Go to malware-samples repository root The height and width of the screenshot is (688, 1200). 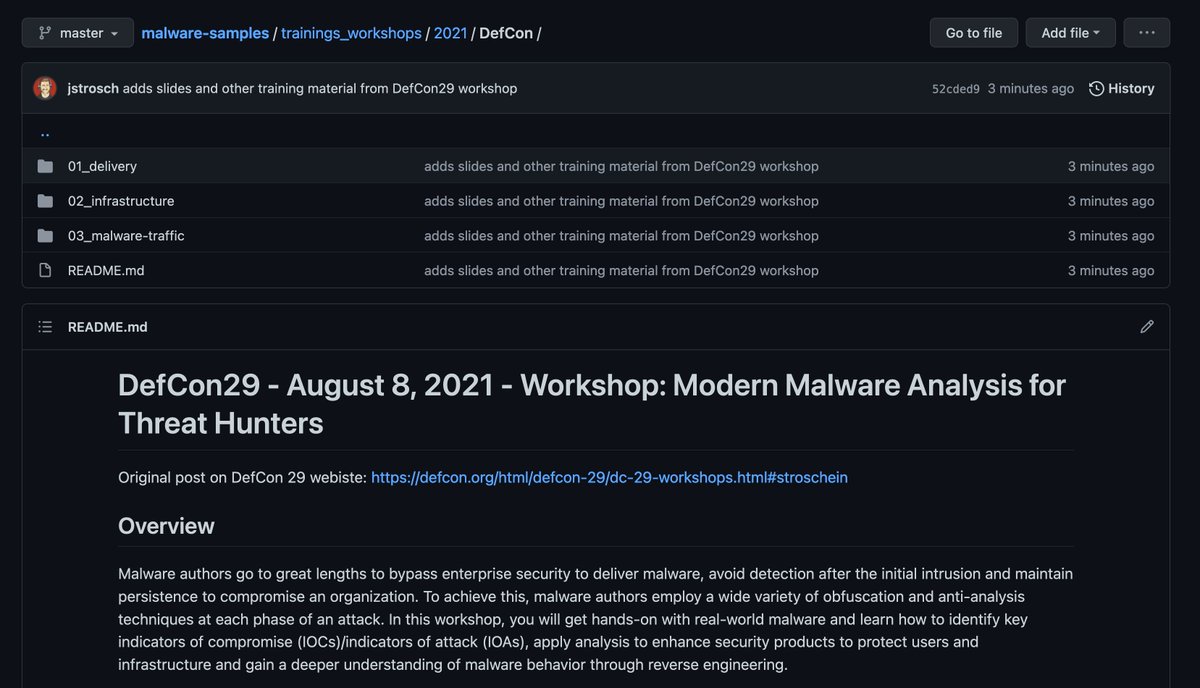click(205, 33)
